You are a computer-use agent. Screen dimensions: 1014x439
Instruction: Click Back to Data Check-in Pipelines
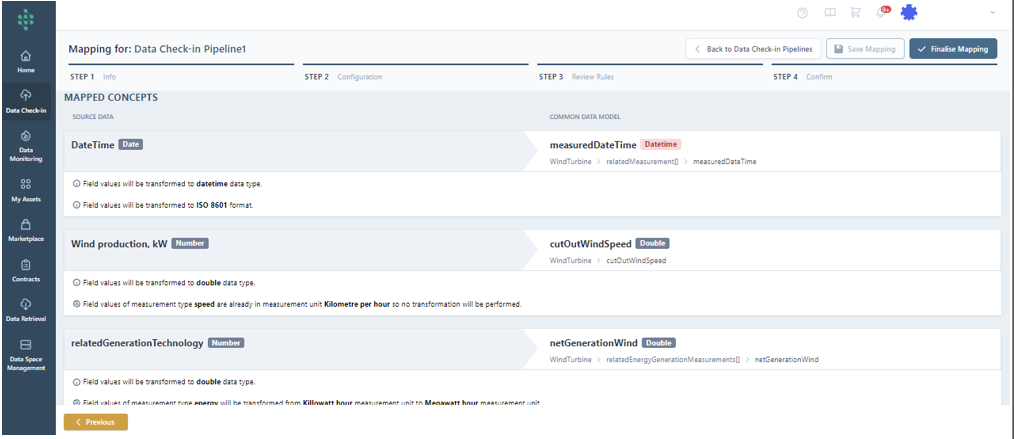(x=754, y=49)
